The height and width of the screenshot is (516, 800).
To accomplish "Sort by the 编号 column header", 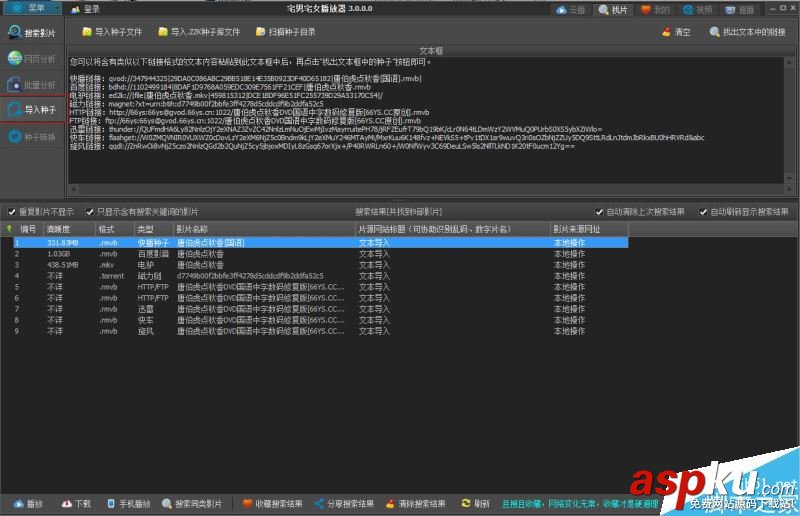I will tap(28, 229).
